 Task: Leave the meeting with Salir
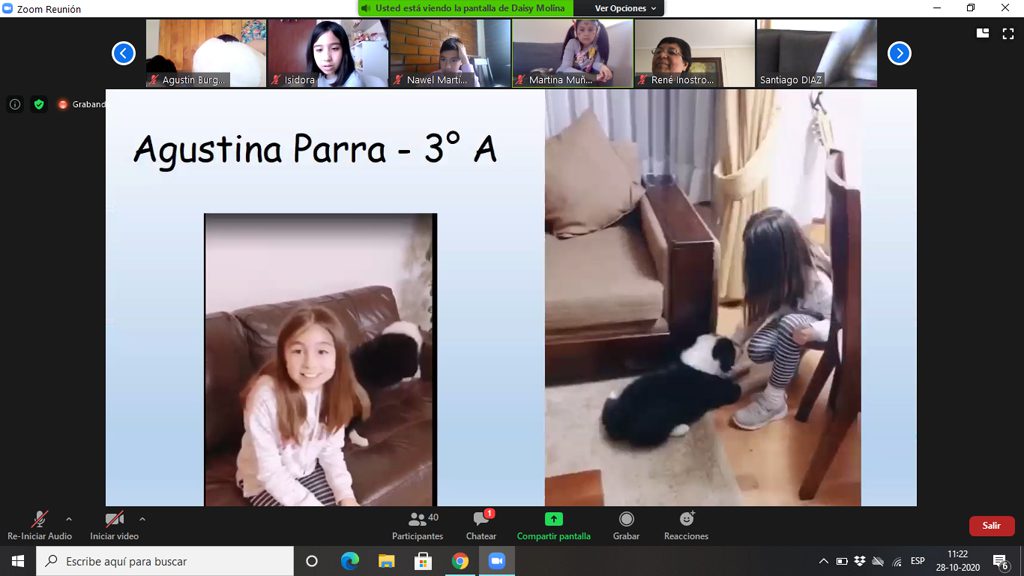click(991, 526)
